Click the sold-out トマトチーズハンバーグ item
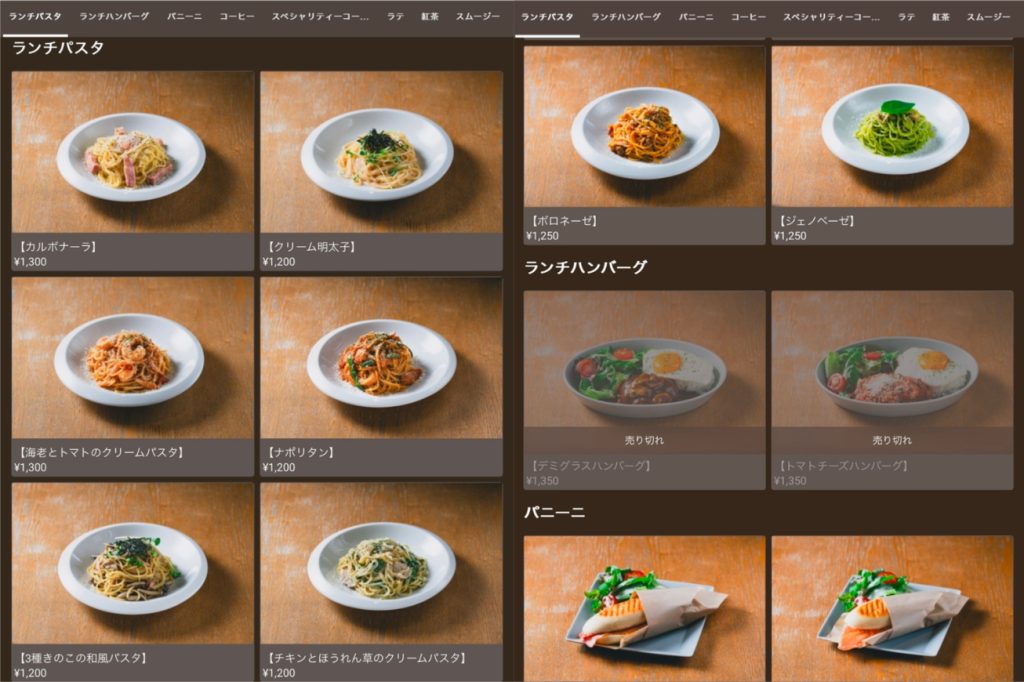Image resolution: width=1024 pixels, height=682 pixels. pyautogui.click(x=892, y=390)
